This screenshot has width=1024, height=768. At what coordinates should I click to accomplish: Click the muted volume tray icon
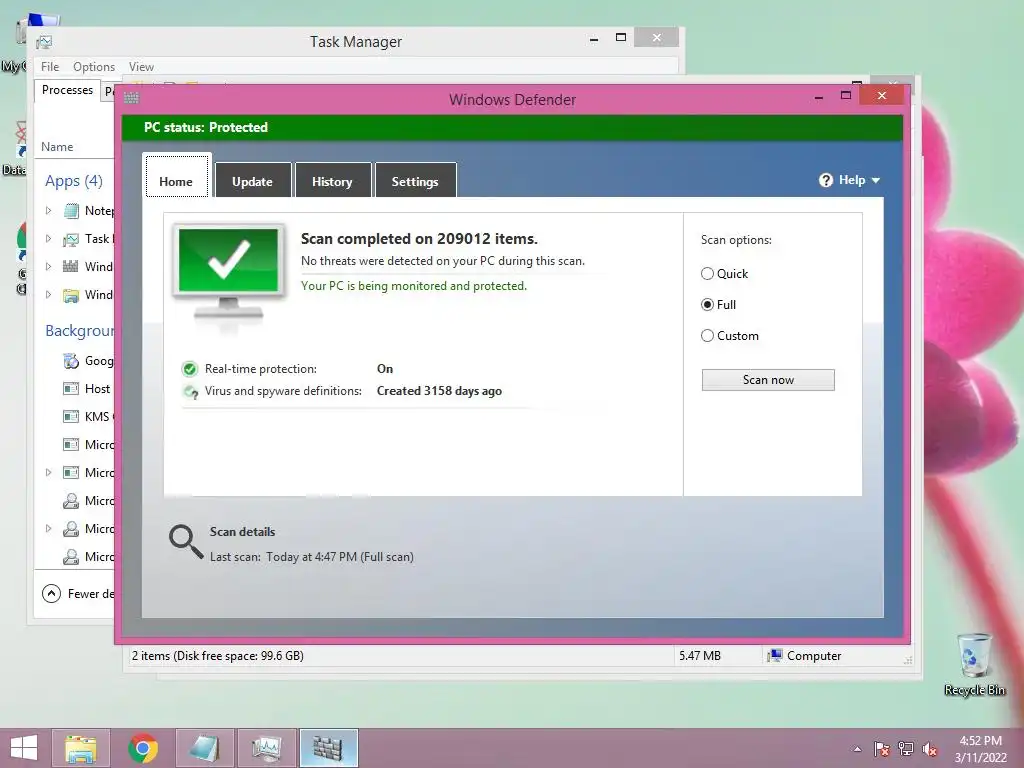pyautogui.click(x=930, y=749)
